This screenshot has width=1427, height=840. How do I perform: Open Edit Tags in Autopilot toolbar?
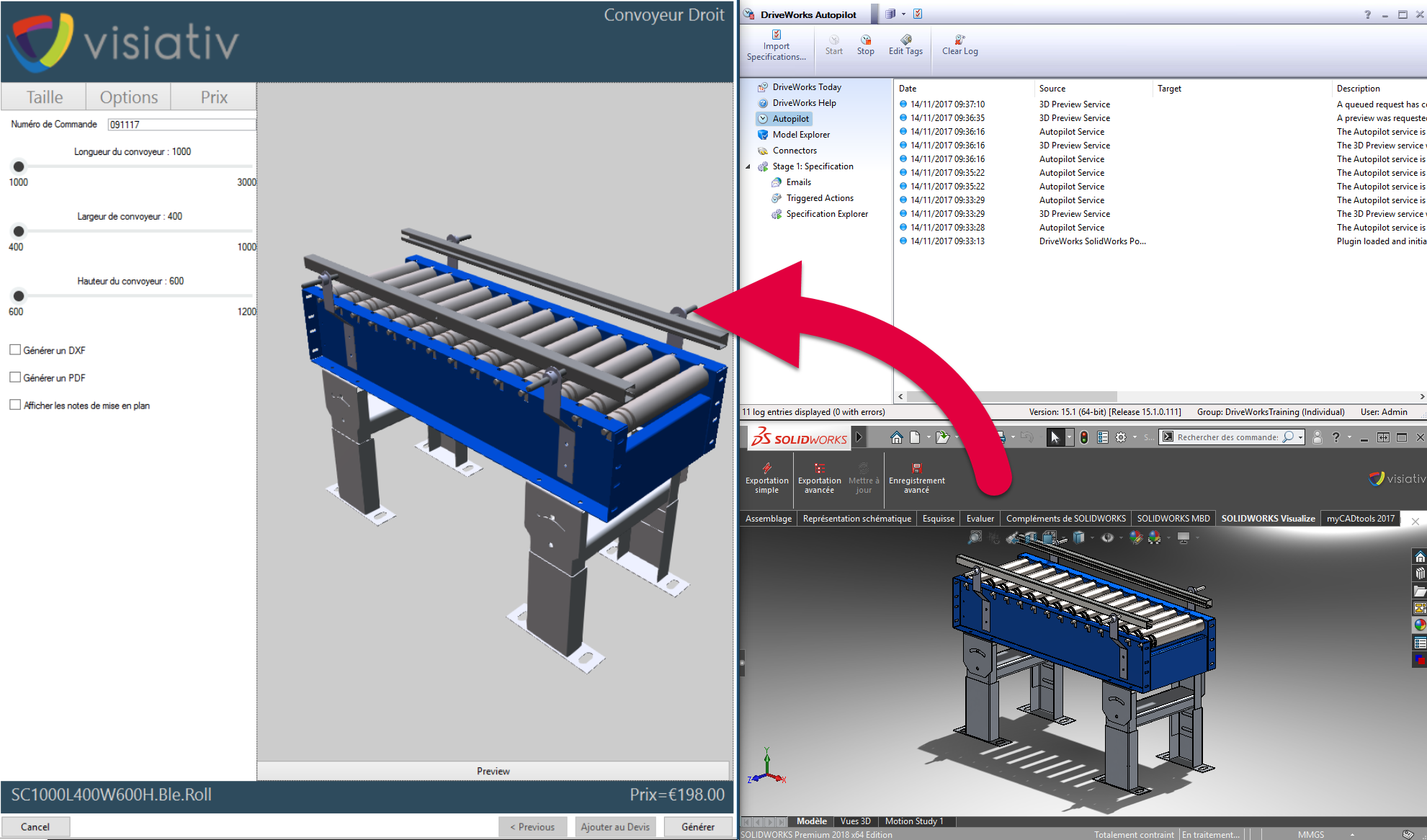905,45
